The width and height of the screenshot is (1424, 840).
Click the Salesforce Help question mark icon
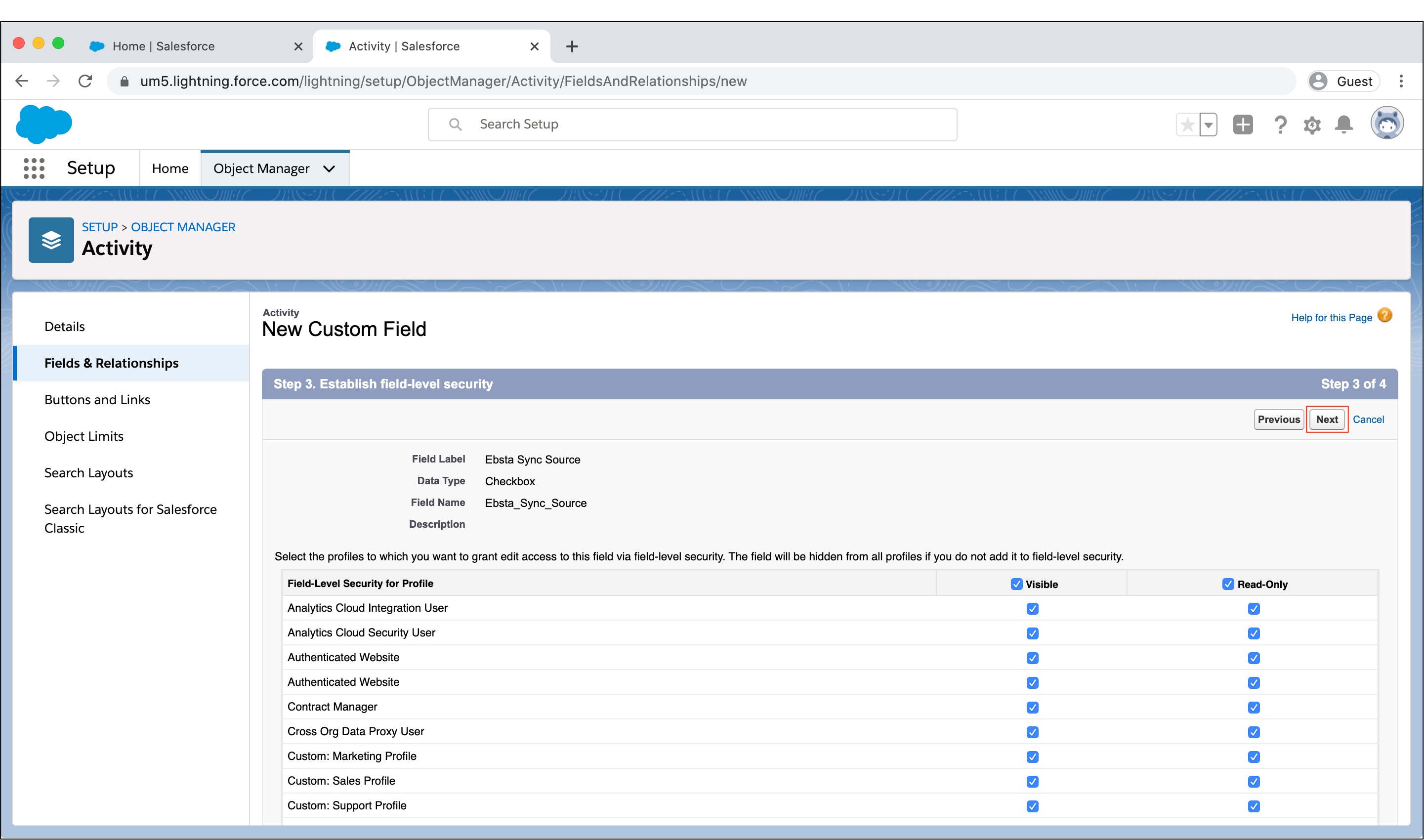(x=1280, y=125)
